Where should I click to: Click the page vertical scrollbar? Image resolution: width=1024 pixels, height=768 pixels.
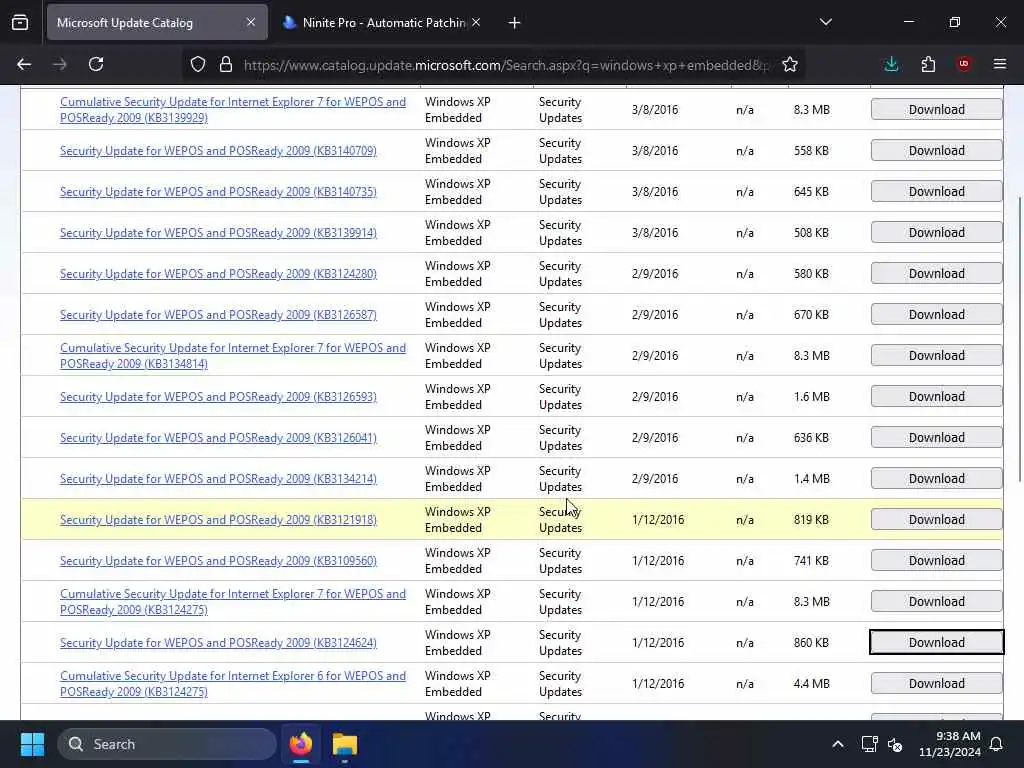coord(1019,340)
